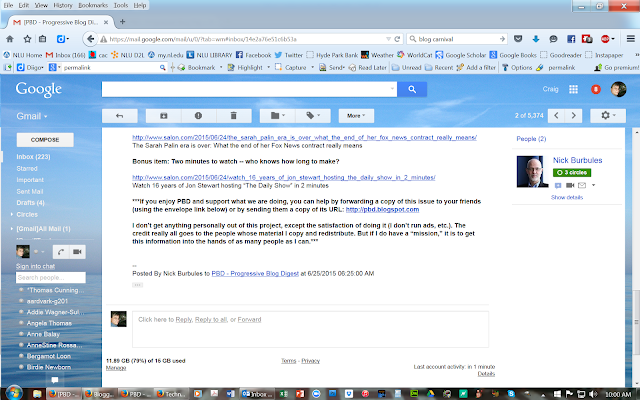Click the Search people field
The image size is (640, 400).
point(51,278)
